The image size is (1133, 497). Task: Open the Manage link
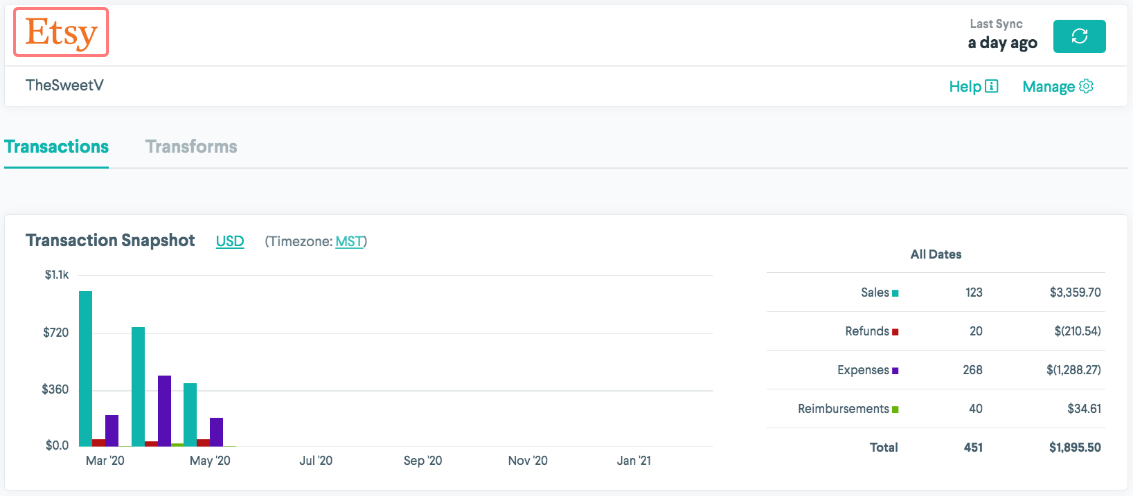click(x=1048, y=87)
